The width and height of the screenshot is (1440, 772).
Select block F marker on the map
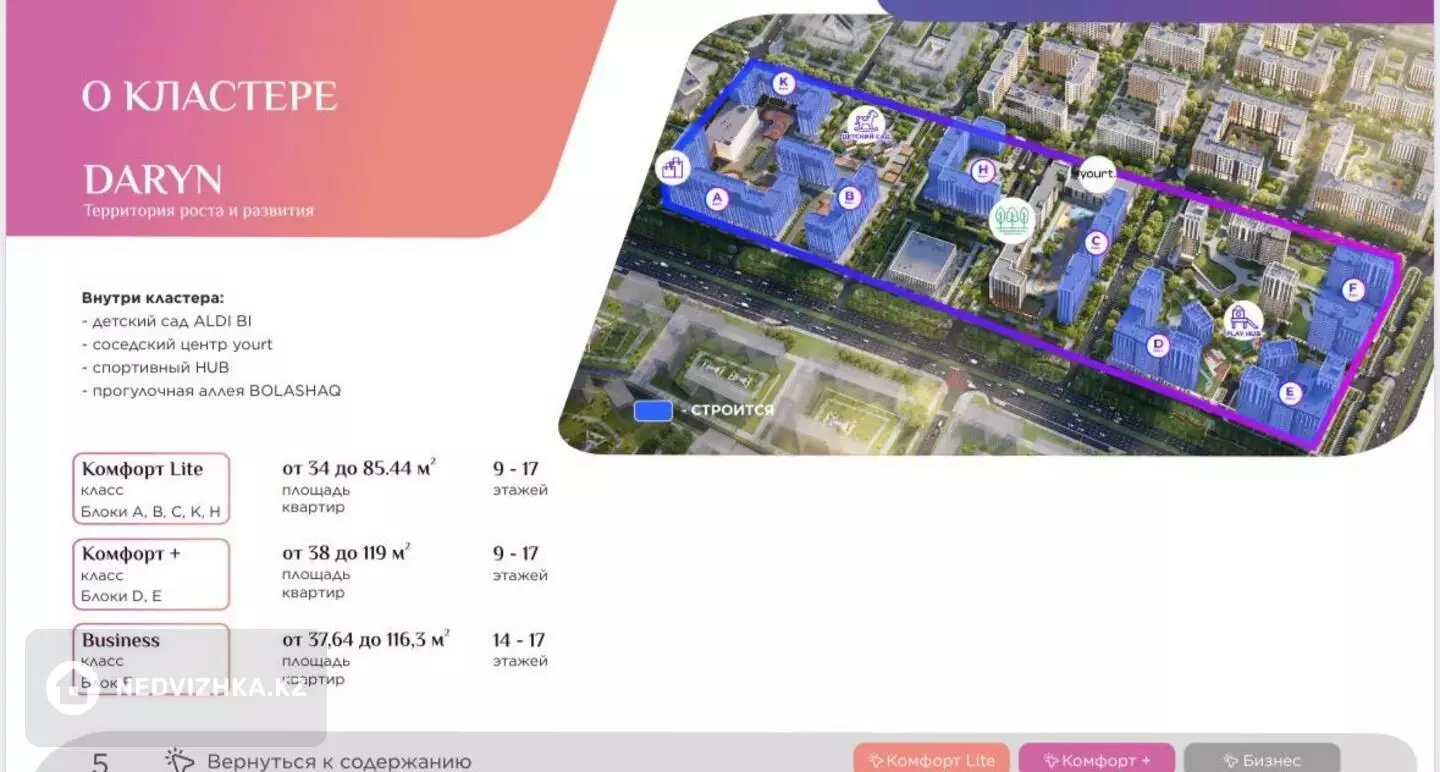[1353, 290]
